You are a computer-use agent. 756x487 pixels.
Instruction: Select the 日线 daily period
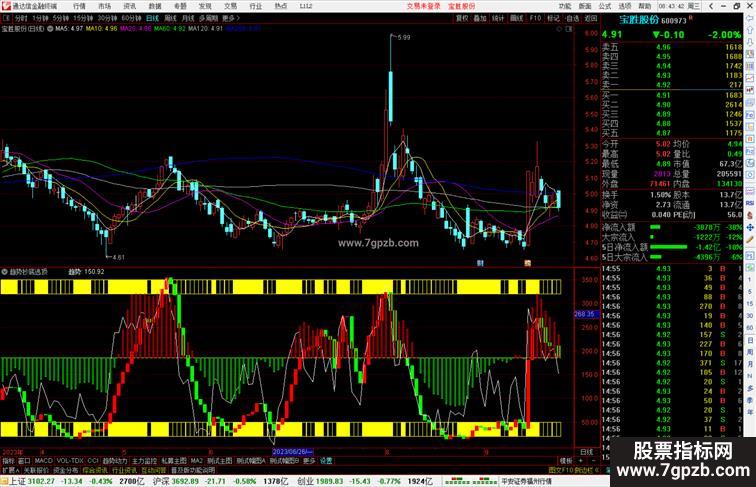152,18
